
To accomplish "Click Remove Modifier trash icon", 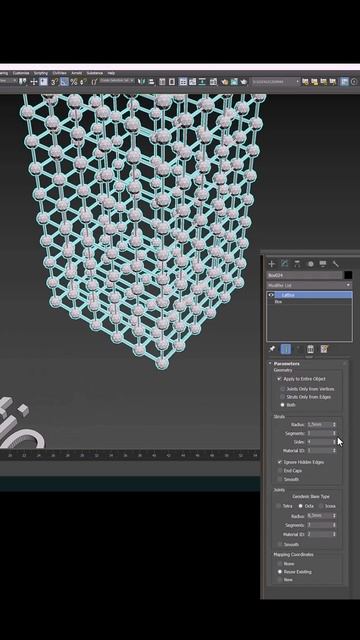I will (310, 349).
